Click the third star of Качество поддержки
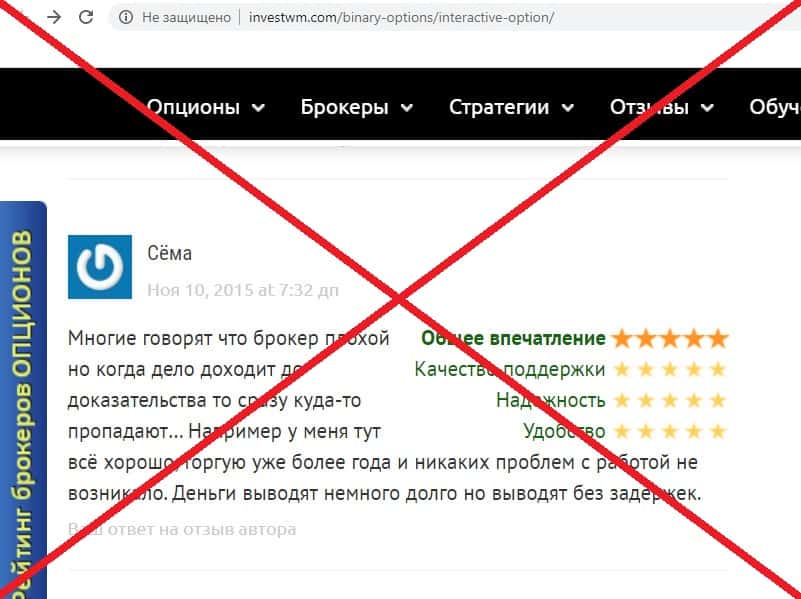Screen dimensions: 801x599 [x=670, y=369]
